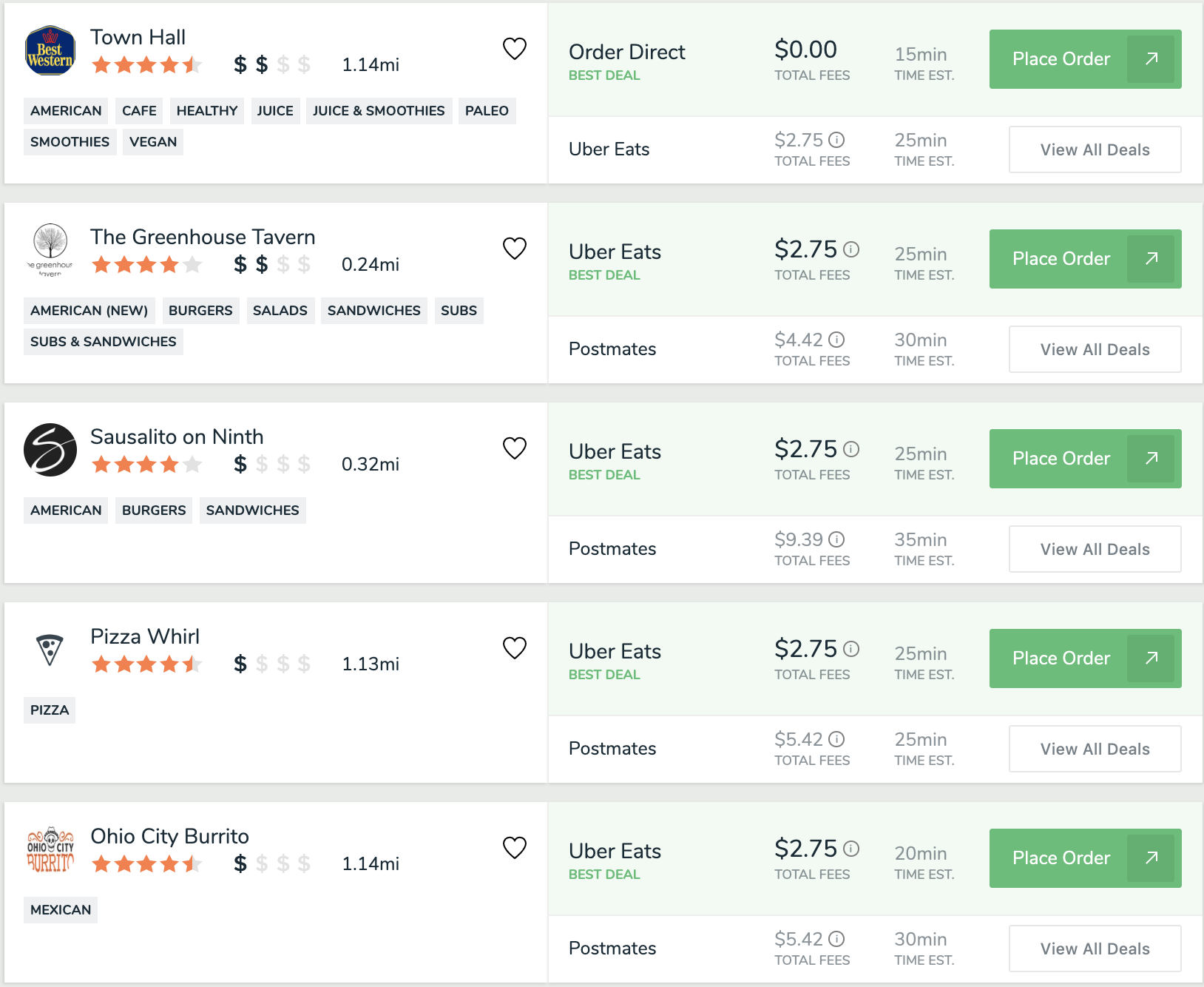Viewport: 1204px width, 987px height.
Task: Place order for Town Hall via Order Direct
Action: pyautogui.click(x=1085, y=59)
